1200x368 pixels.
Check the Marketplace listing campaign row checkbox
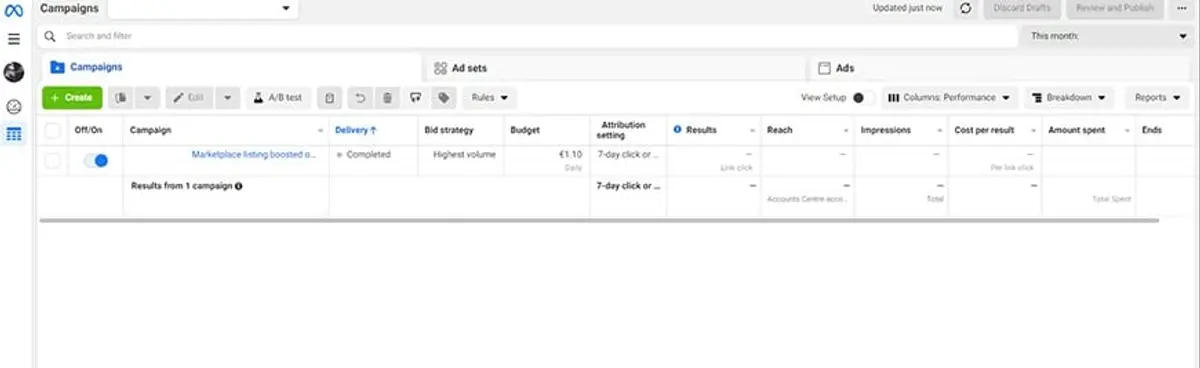coord(53,160)
